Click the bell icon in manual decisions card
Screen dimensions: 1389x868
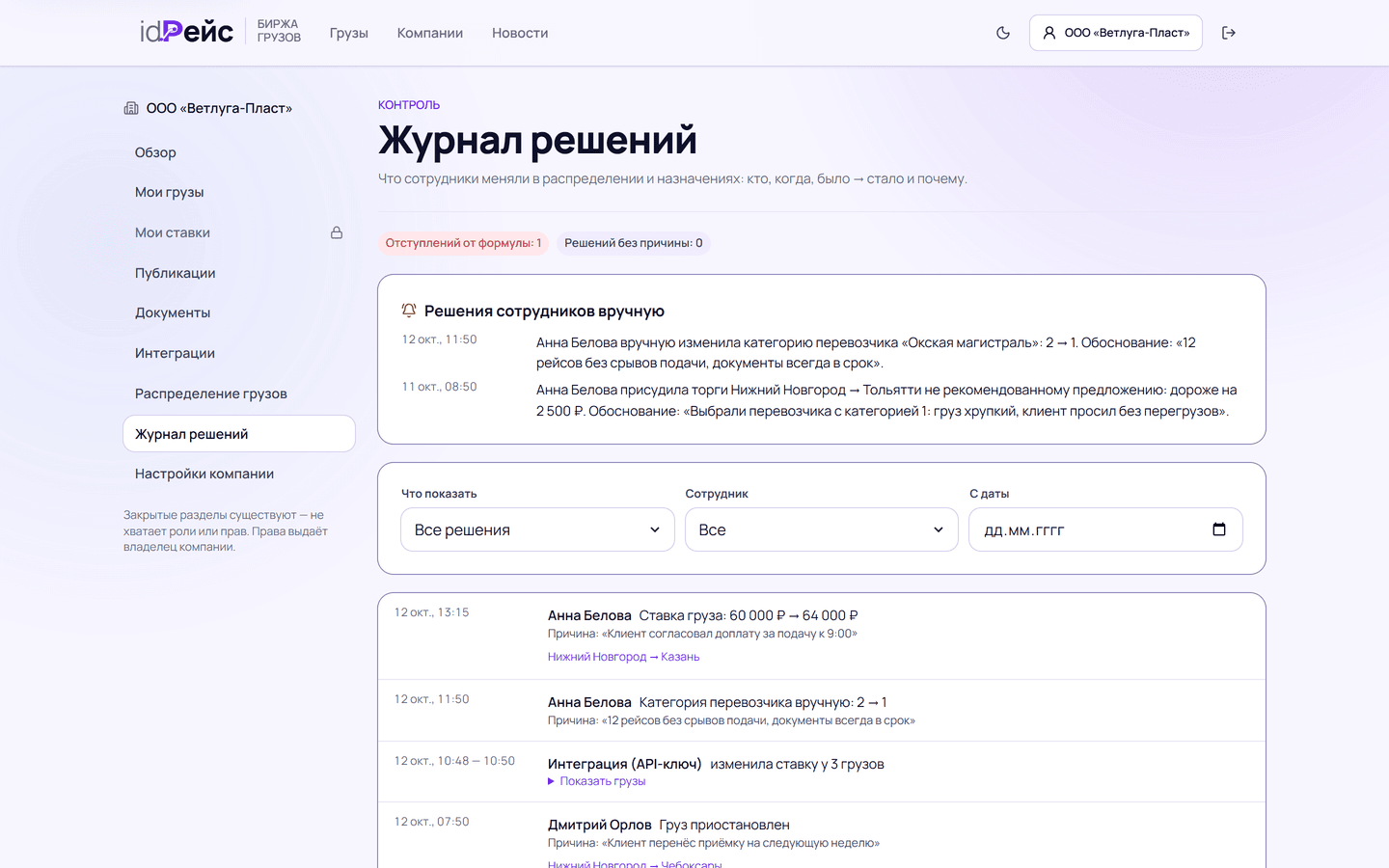[409, 311]
